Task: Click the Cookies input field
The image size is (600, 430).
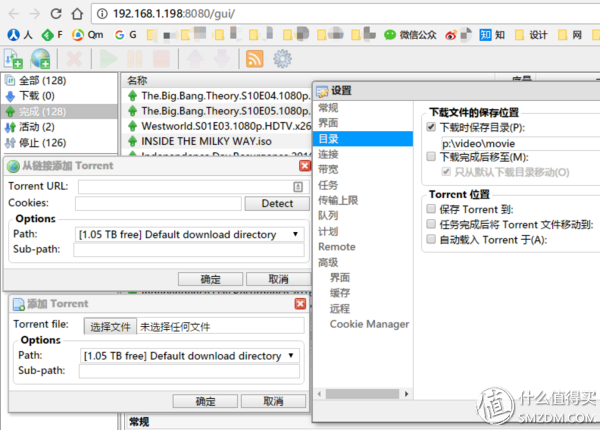Action: click(158, 204)
